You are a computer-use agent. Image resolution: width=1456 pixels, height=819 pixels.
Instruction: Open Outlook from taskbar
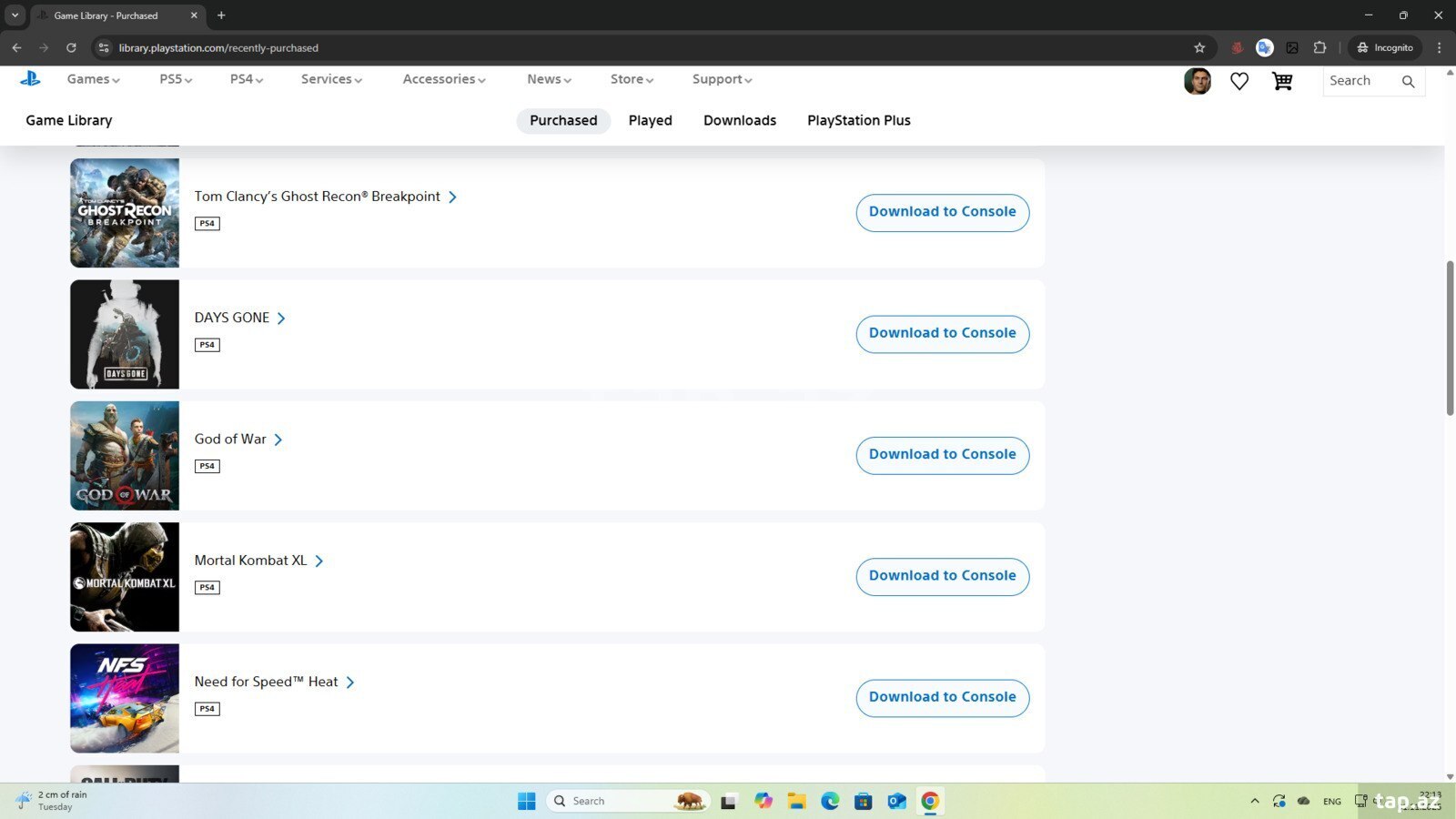[x=896, y=801]
